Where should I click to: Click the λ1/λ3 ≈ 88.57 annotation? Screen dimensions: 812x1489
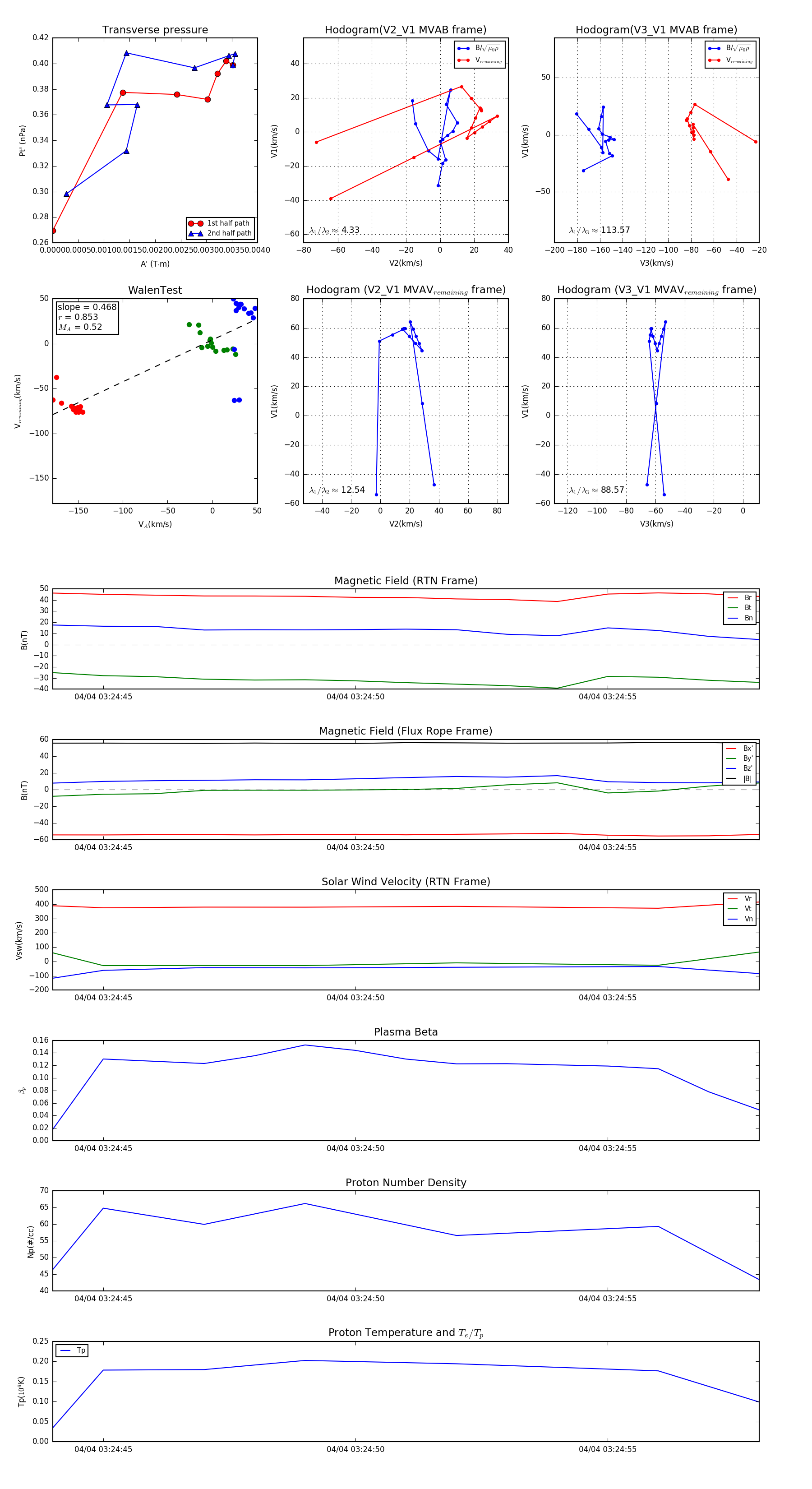pos(596,490)
